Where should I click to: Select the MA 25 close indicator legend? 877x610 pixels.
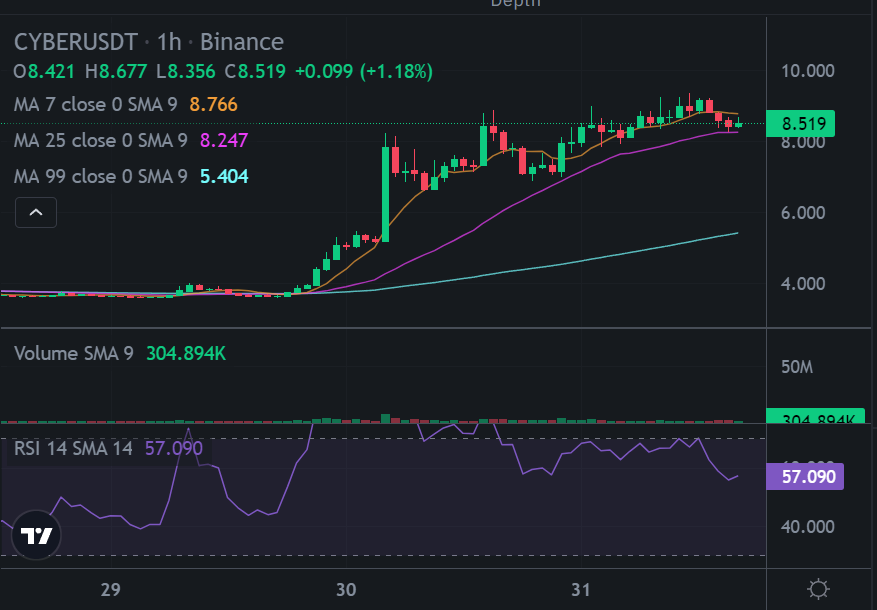pyautogui.click(x=101, y=140)
